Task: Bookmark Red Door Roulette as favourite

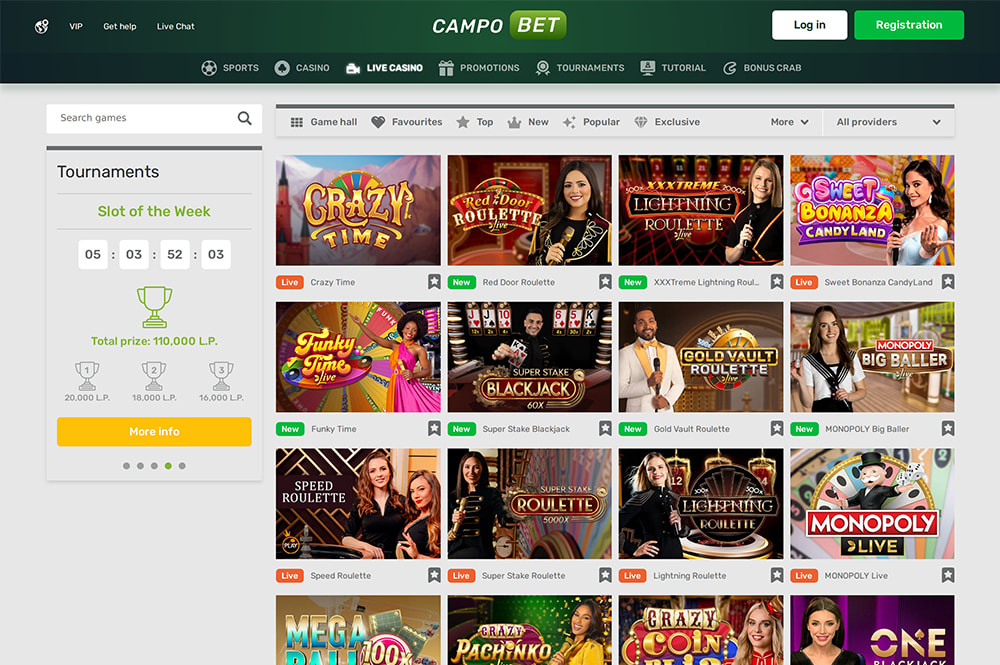Action: 605,282
